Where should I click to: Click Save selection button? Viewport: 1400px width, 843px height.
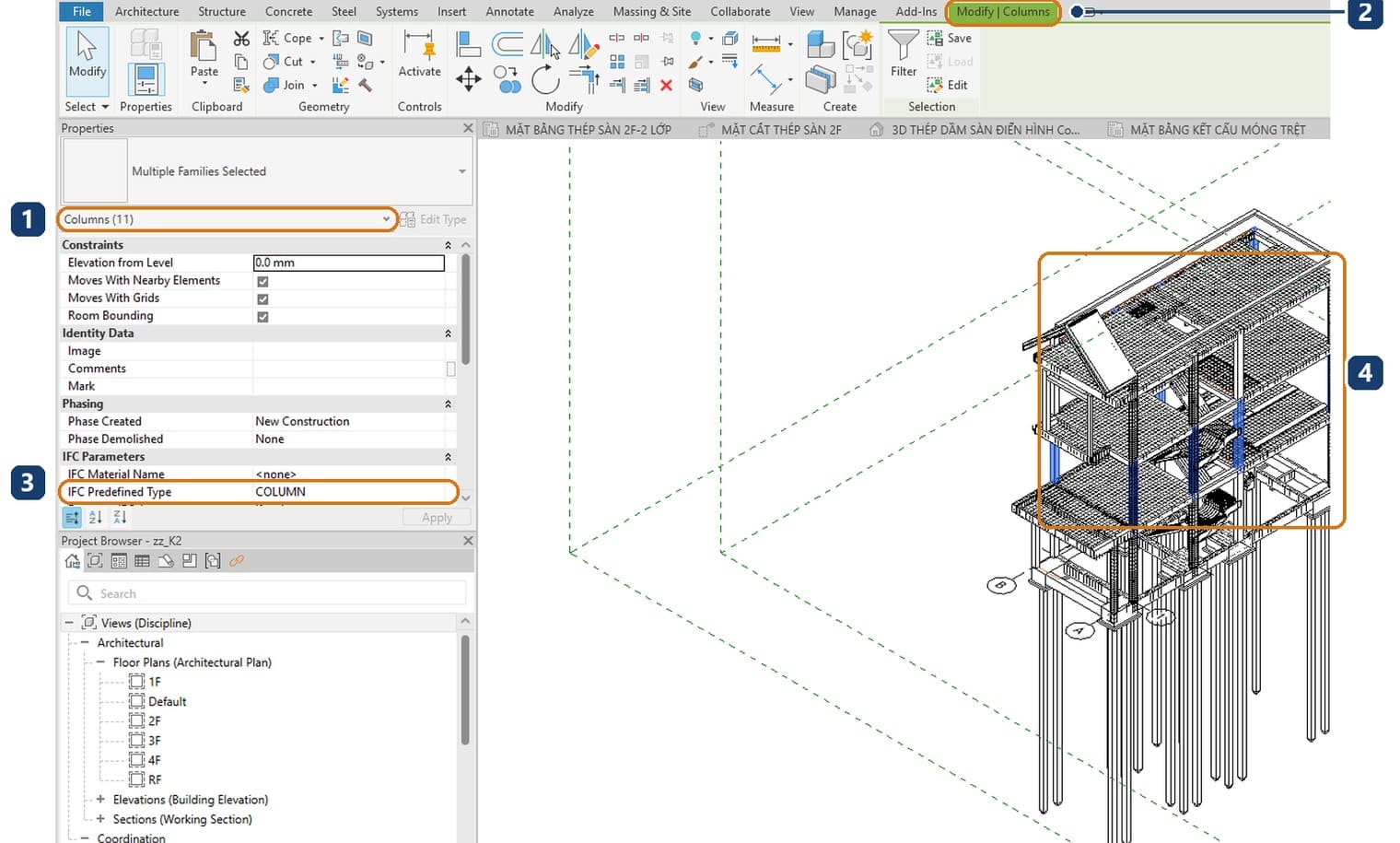[x=950, y=38]
